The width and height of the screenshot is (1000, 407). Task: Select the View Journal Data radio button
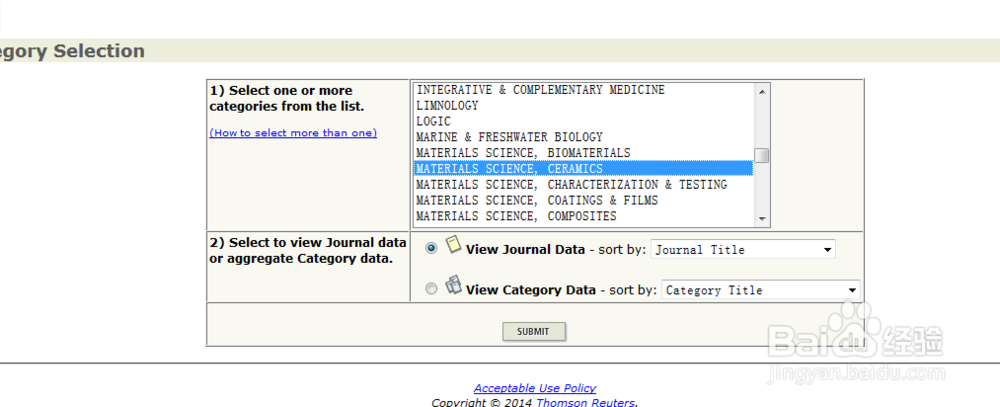(431, 248)
